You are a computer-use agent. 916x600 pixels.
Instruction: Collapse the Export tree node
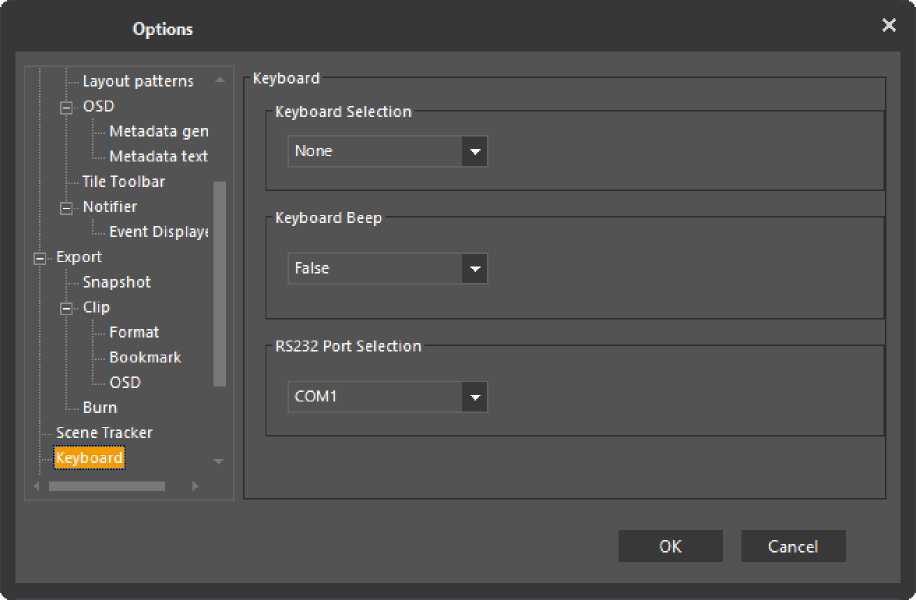(41, 258)
